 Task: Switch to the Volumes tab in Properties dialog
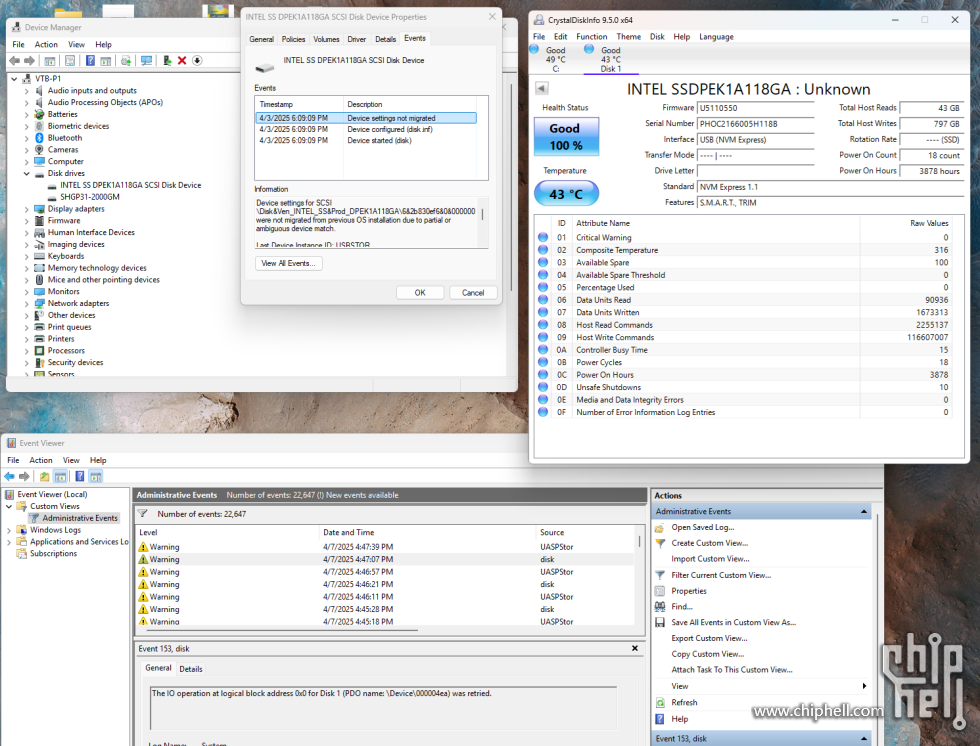(x=326, y=39)
